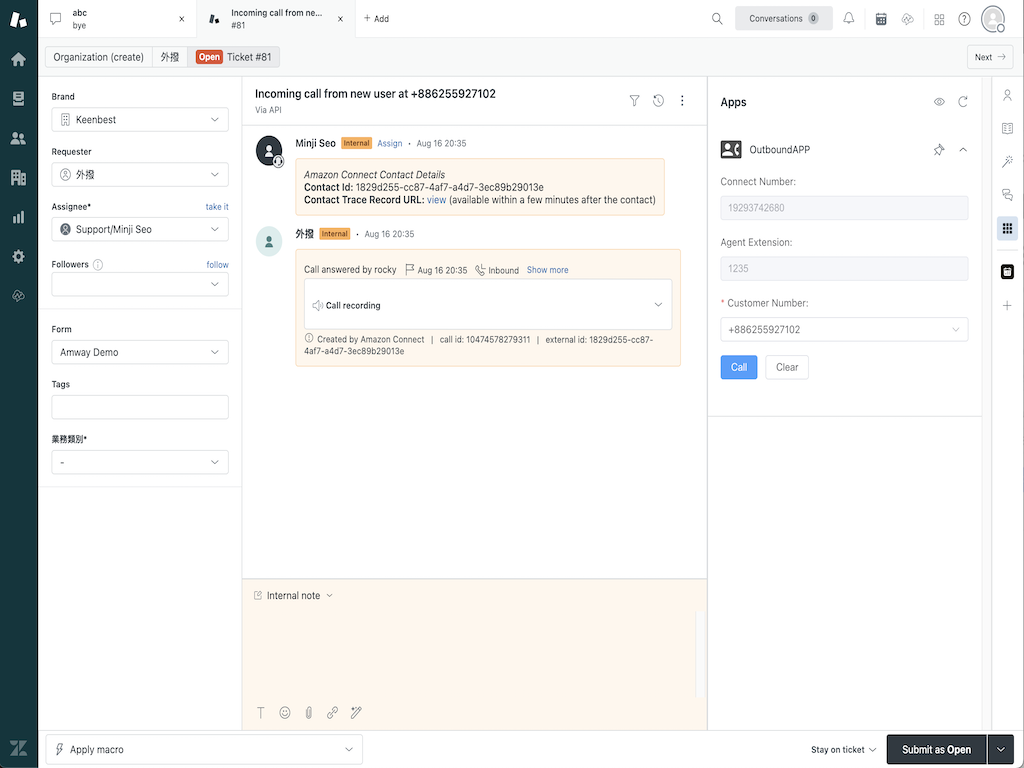This screenshot has width=1024, height=768.
Task: Expand Call recording section
Action: point(488,305)
